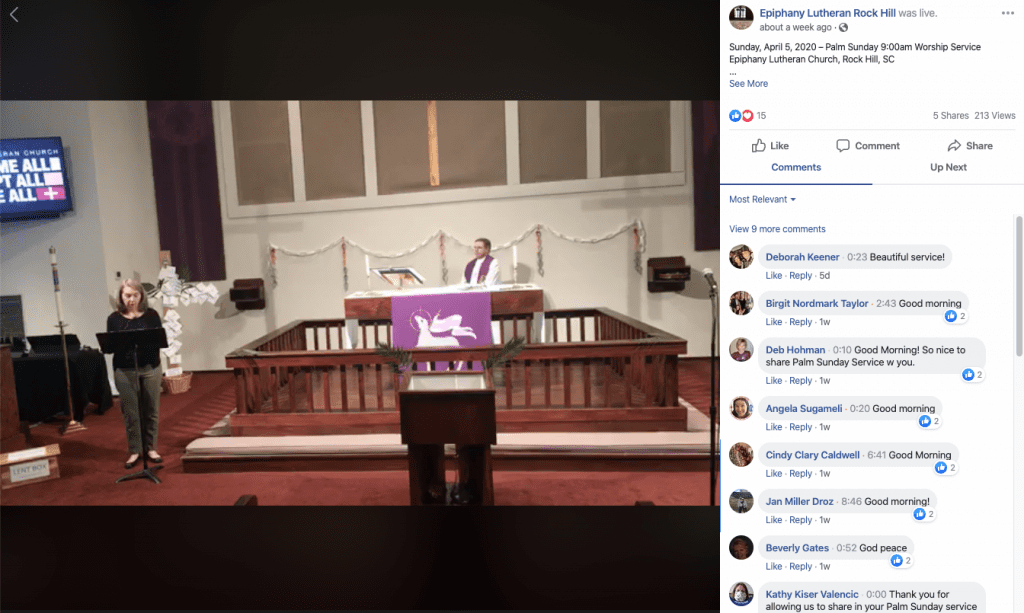Click the back arrow at top left
This screenshot has height=613, width=1024.
14,14
